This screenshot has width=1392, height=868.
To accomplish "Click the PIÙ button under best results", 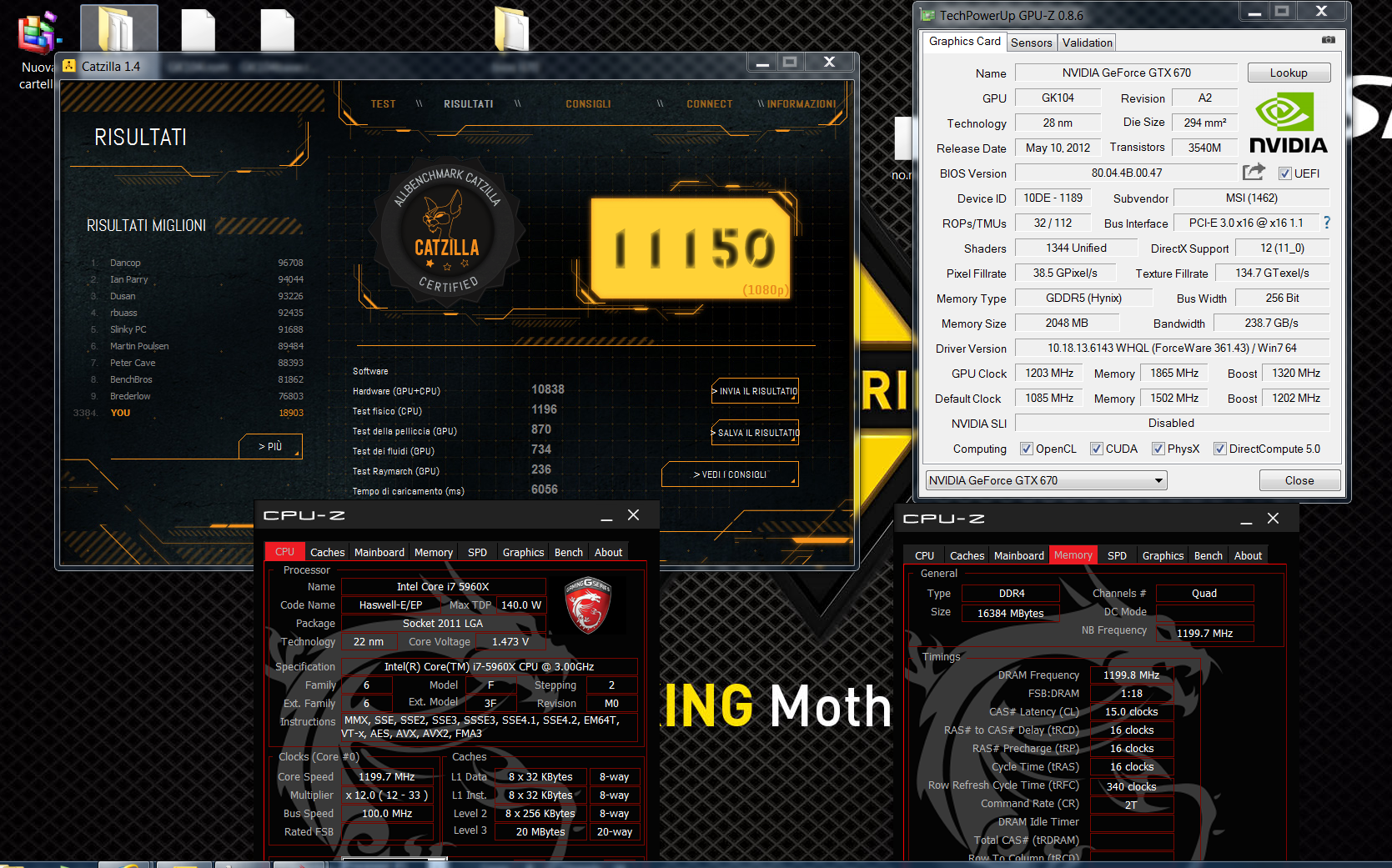I will pyautogui.click(x=270, y=447).
